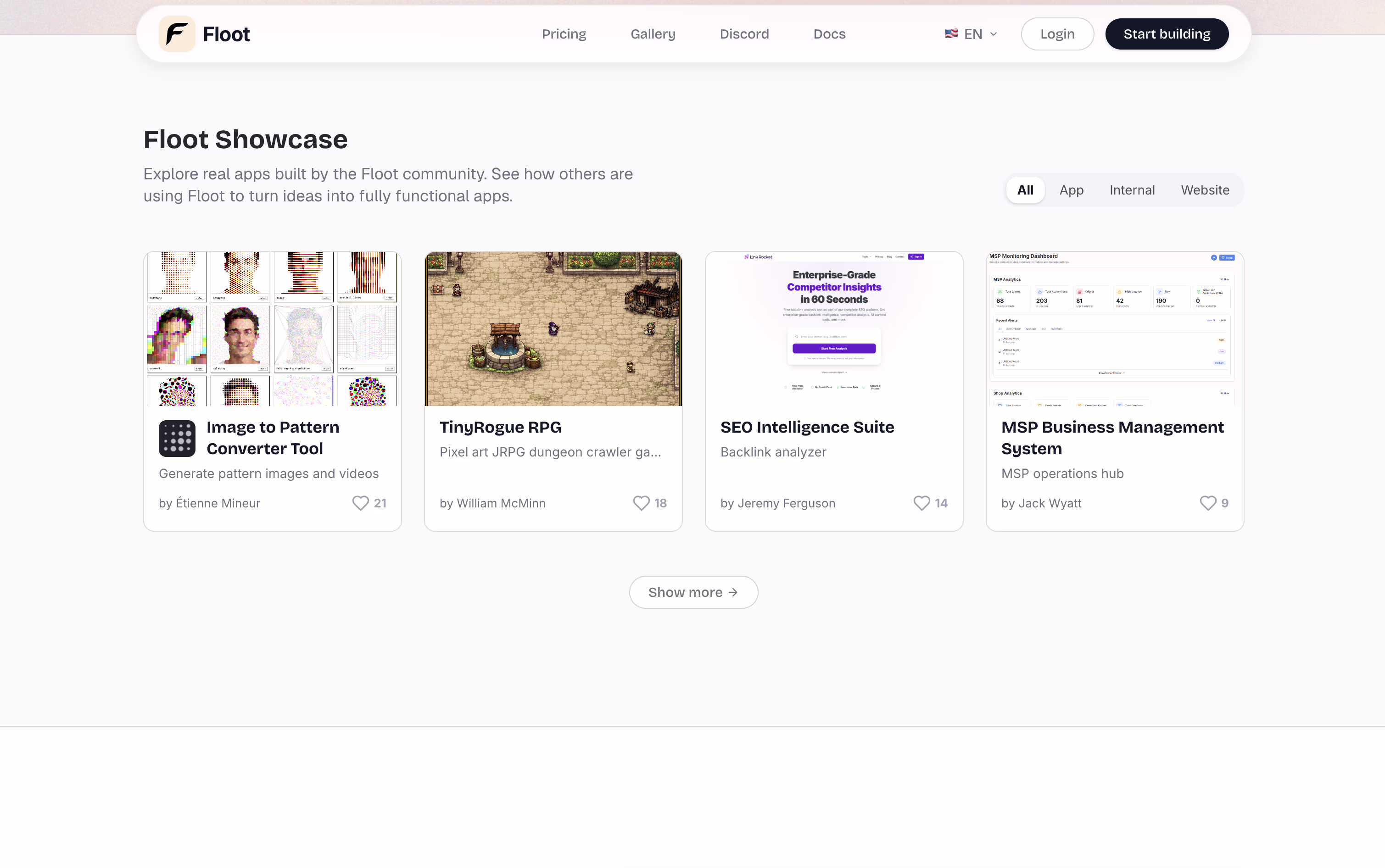The width and height of the screenshot is (1385, 868).
Task: Click the like count 9
Action: pos(1225,503)
